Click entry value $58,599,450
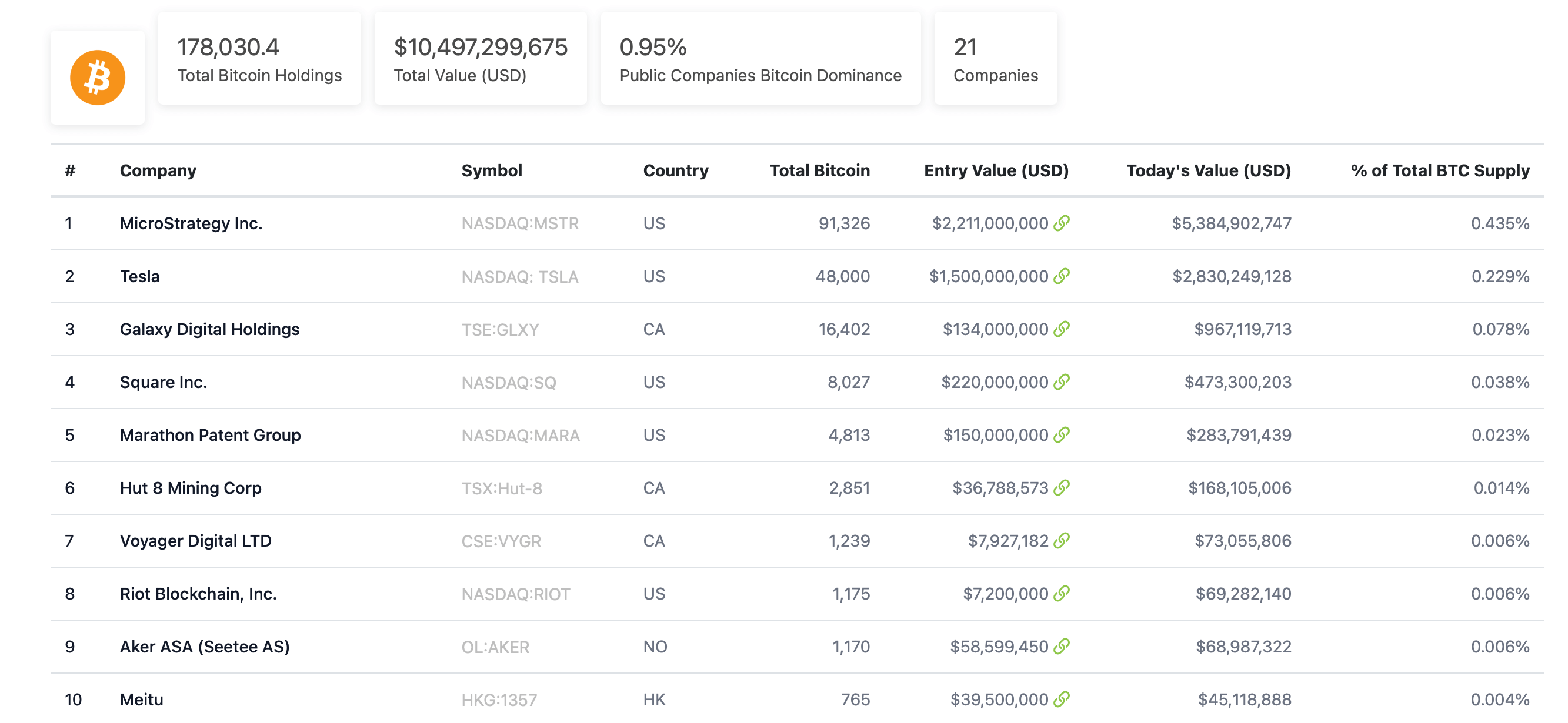Viewport: 1568px width, 723px height. [999, 647]
